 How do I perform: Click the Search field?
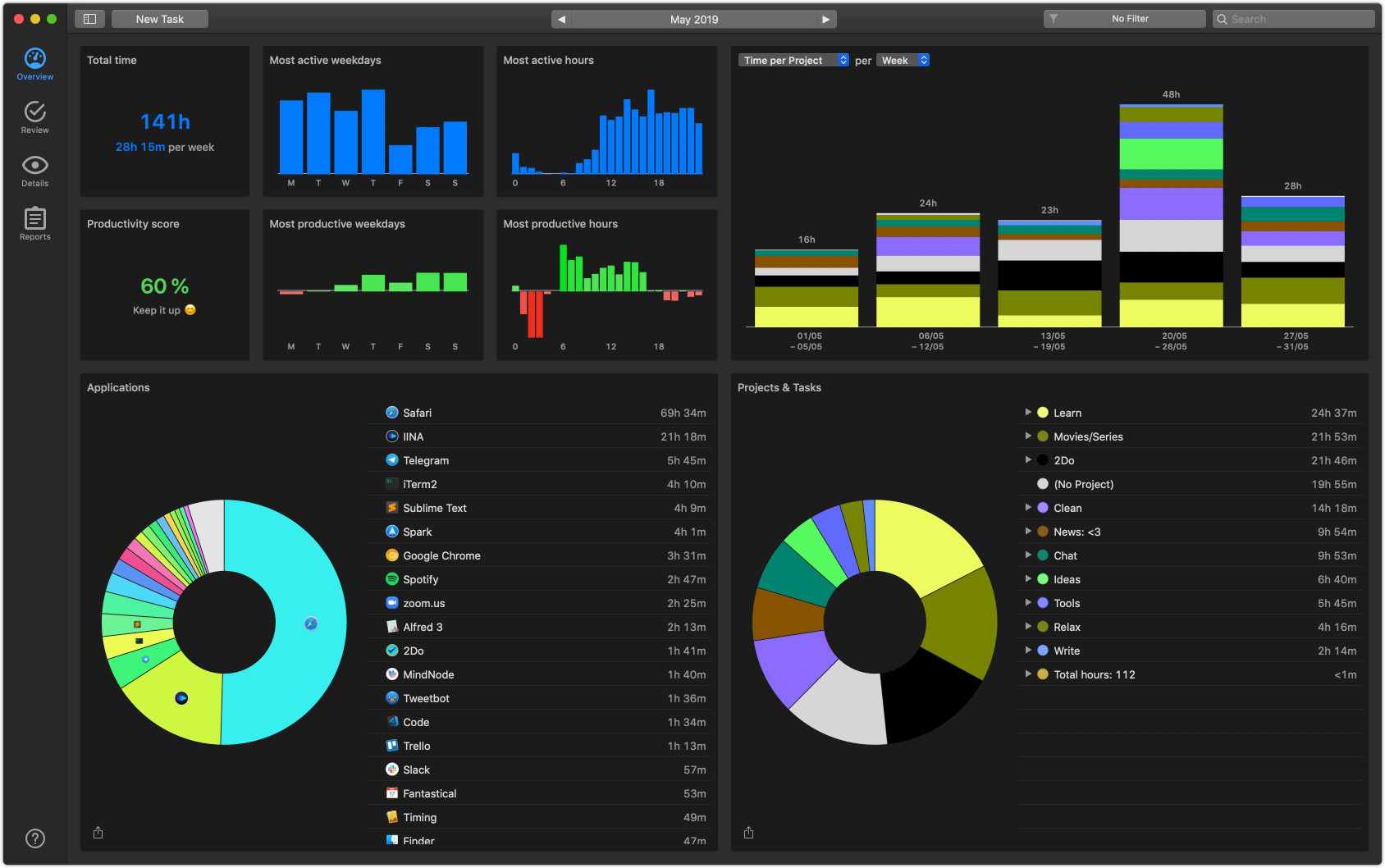pyautogui.click(x=1293, y=19)
